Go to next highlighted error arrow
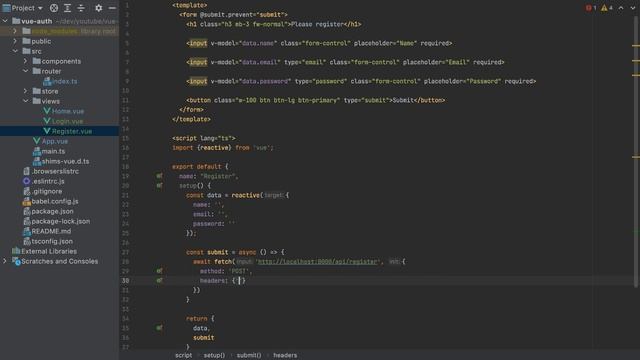640x360 pixels. [632, 8]
